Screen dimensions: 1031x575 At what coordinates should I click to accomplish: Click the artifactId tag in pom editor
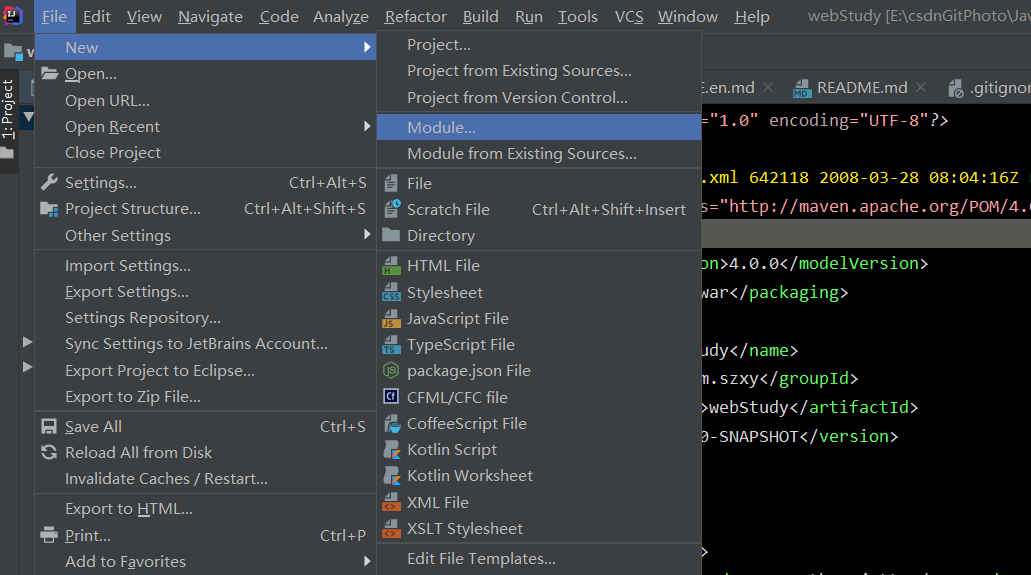tap(858, 407)
